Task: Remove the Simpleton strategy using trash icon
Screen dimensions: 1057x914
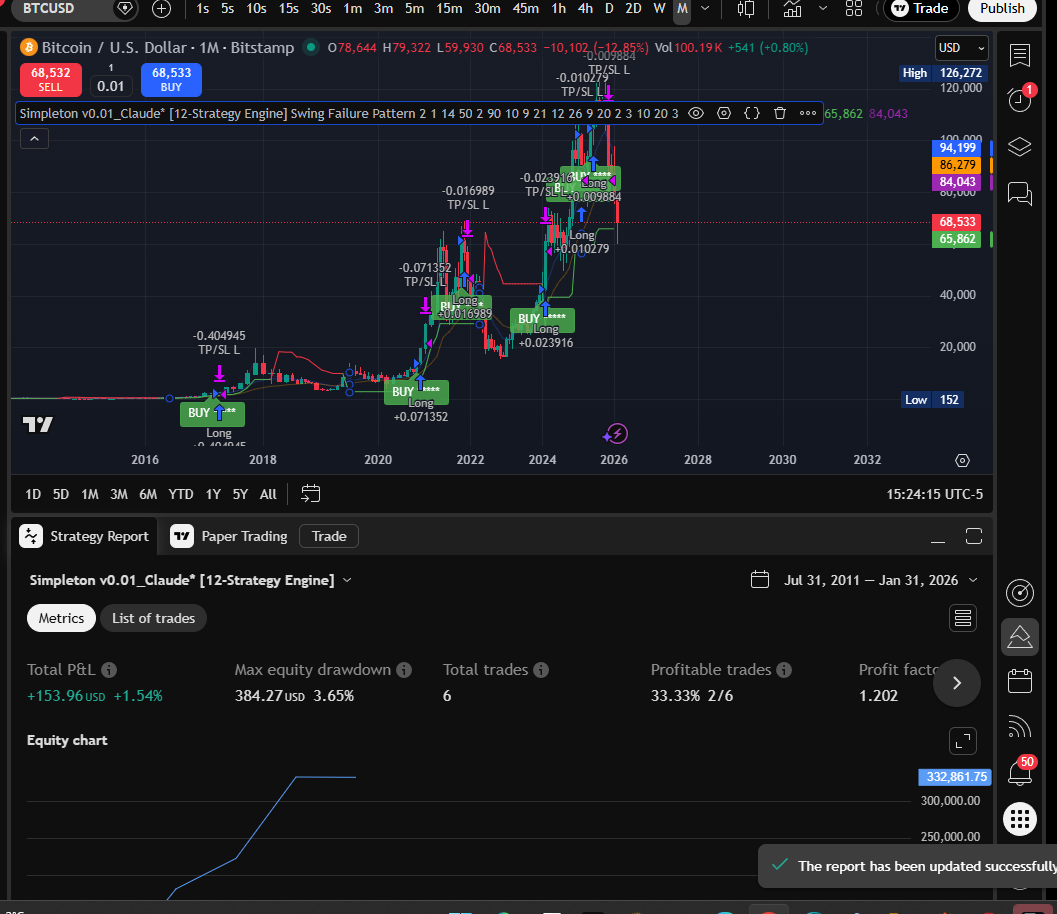Action: point(780,113)
